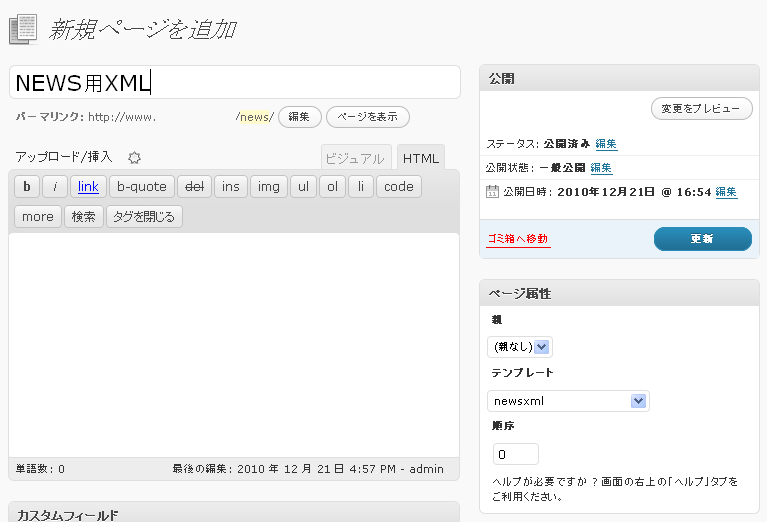Insert the more tag button
Viewport: 767px width, 522px height.
(x=38, y=216)
